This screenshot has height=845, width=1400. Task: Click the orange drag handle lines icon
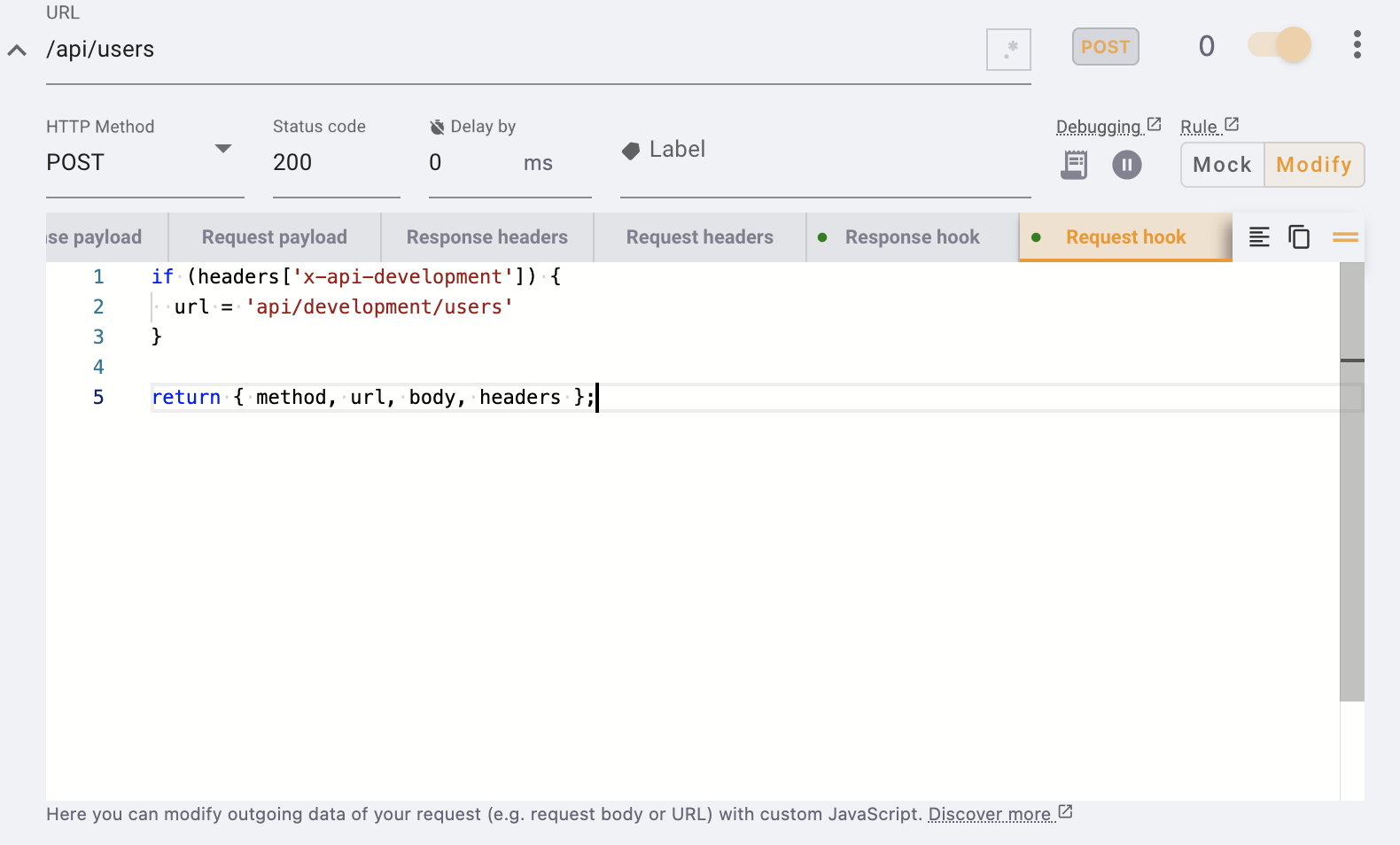coord(1345,237)
